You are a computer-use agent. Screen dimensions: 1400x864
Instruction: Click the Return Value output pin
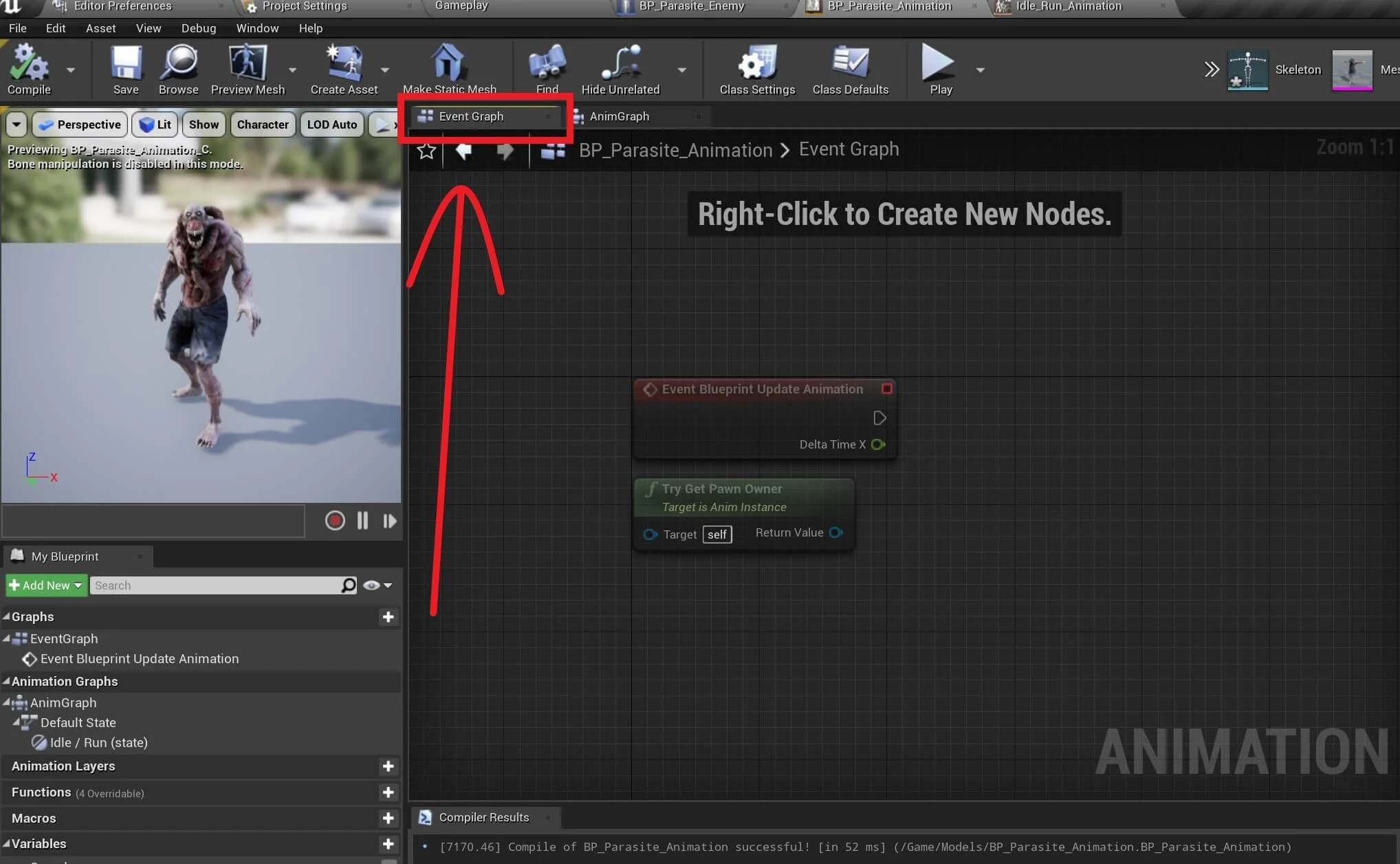[835, 532]
